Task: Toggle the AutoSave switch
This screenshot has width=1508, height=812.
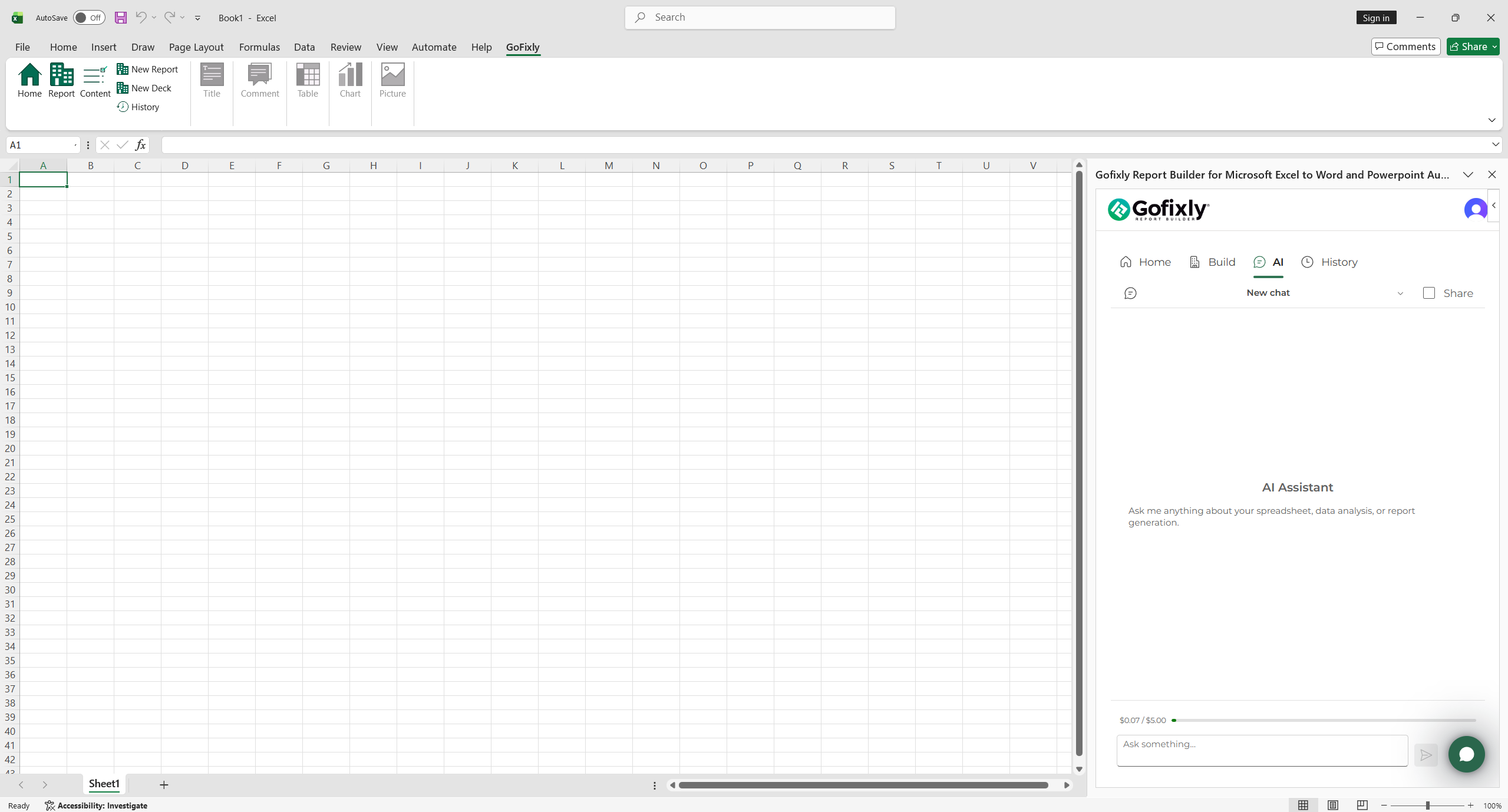Action: [x=89, y=18]
